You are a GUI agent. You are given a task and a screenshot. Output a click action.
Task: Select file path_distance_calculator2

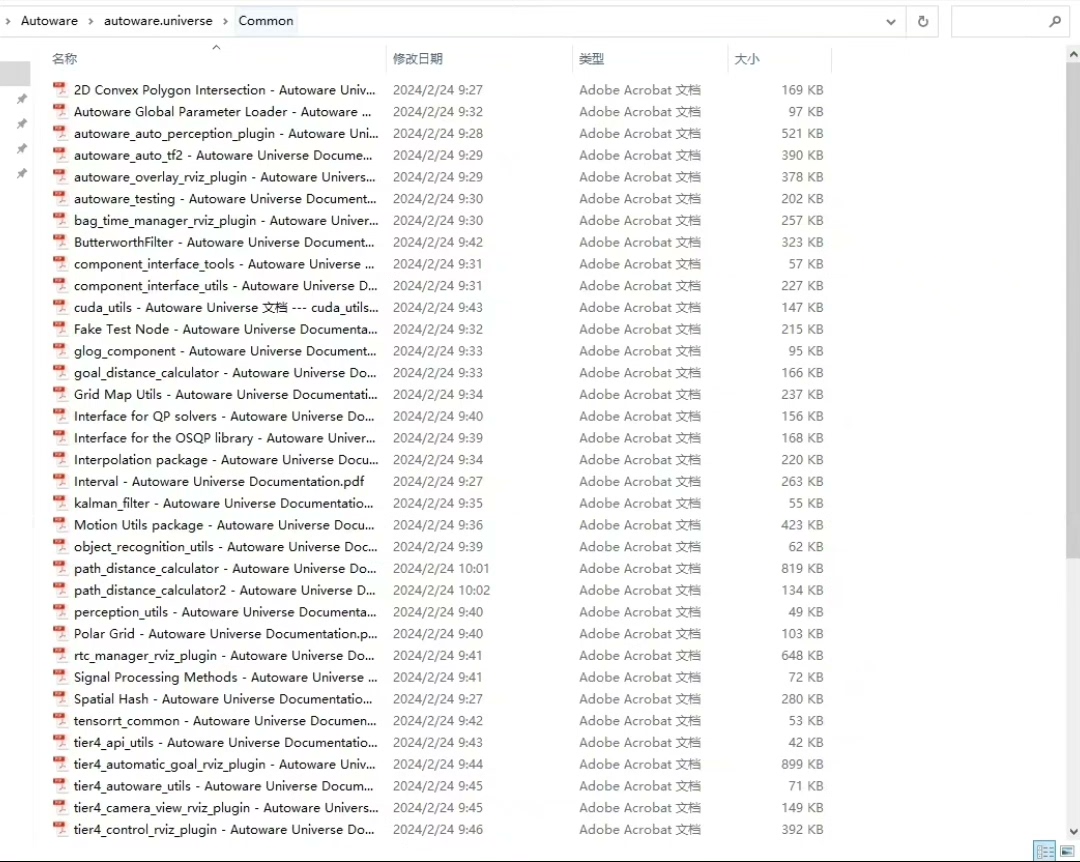pos(225,591)
